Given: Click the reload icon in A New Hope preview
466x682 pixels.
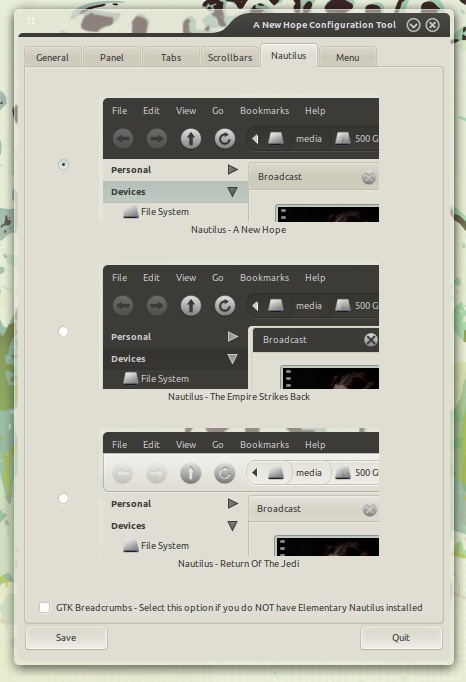Looking at the screenshot, I should point(225,139).
